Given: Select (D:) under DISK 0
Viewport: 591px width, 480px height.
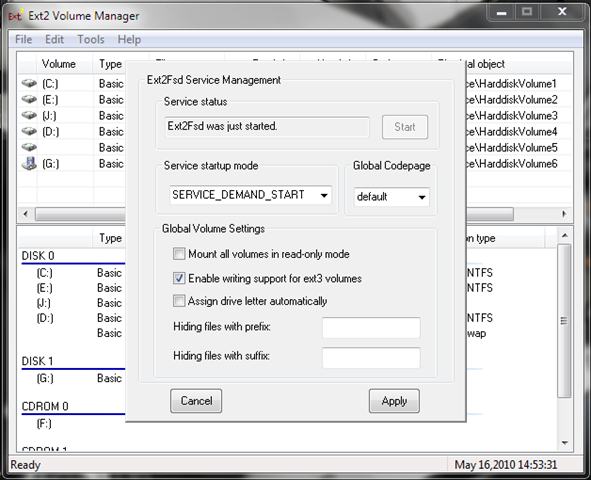Looking at the screenshot, I should click(x=45, y=318).
